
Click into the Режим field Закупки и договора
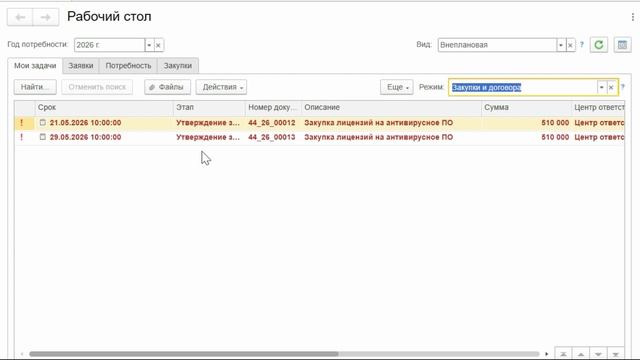pyautogui.click(x=523, y=87)
